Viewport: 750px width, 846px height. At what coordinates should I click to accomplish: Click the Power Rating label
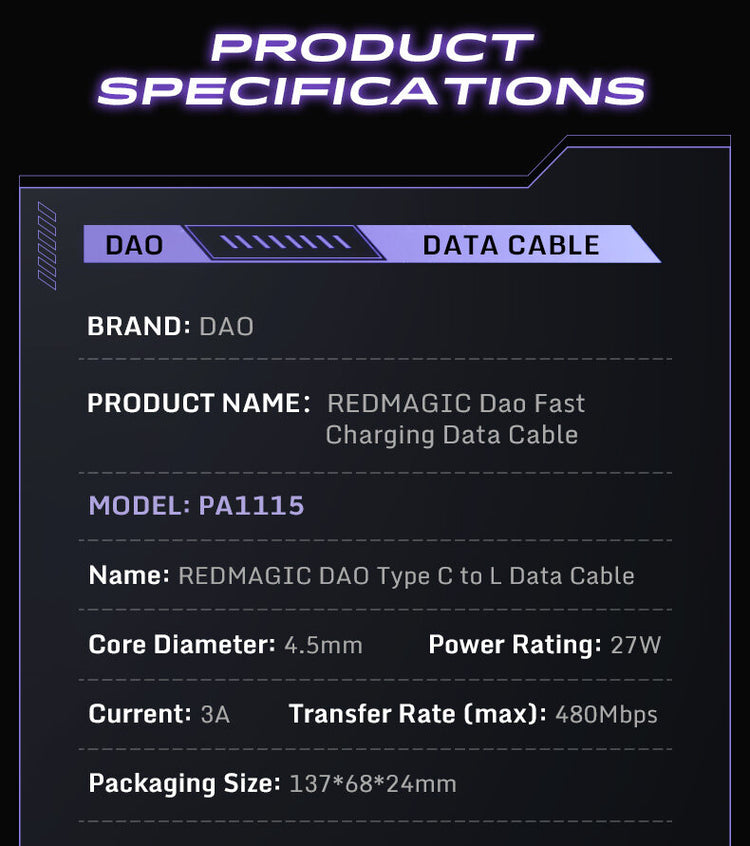[x=515, y=644]
